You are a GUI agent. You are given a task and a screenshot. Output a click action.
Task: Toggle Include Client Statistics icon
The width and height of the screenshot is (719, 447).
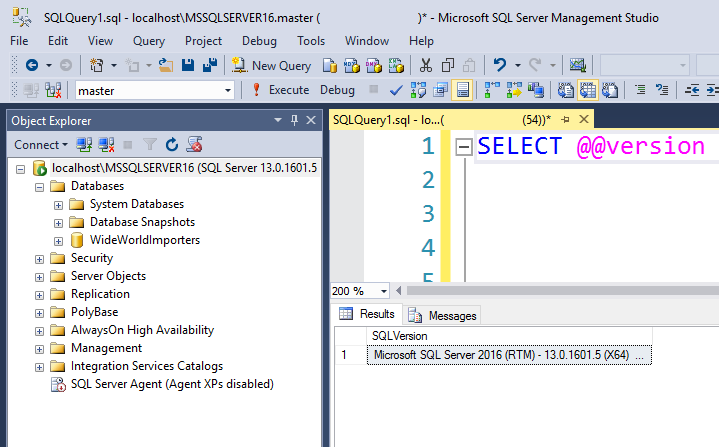tap(536, 90)
